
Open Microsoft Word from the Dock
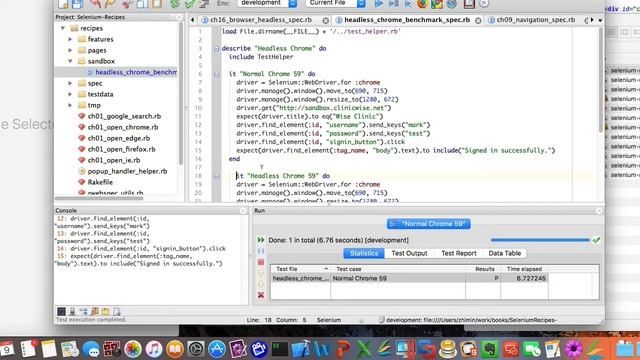pyautogui.click(x=322, y=349)
